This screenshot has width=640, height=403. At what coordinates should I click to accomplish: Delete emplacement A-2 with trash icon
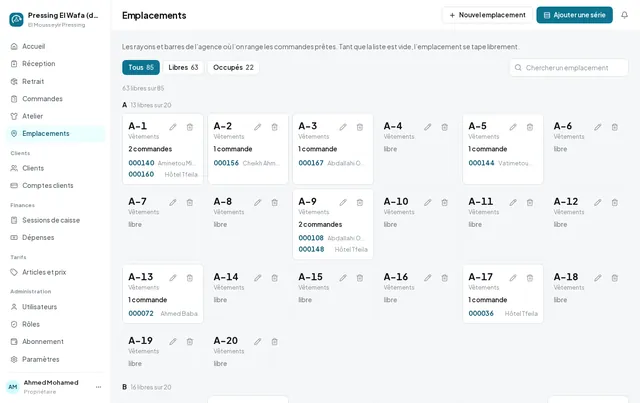pos(275,127)
